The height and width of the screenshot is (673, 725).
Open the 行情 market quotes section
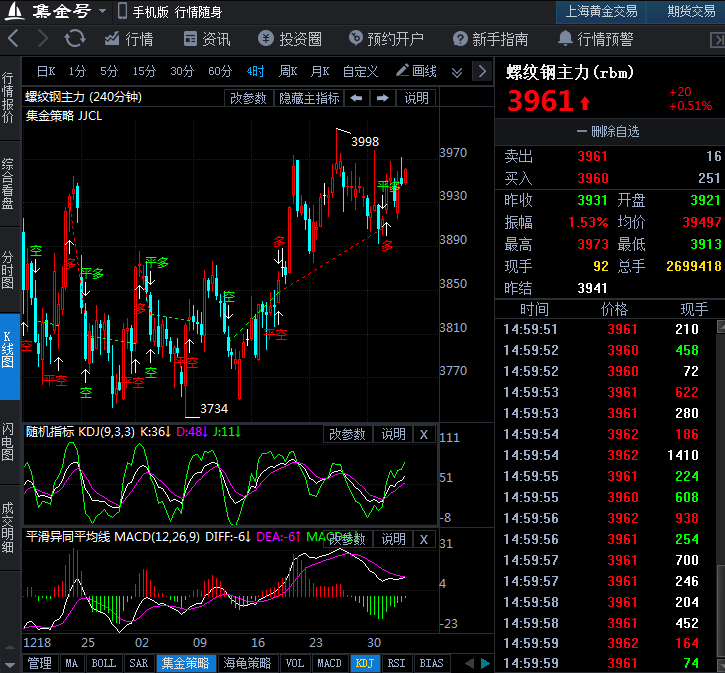click(x=129, y=39)
